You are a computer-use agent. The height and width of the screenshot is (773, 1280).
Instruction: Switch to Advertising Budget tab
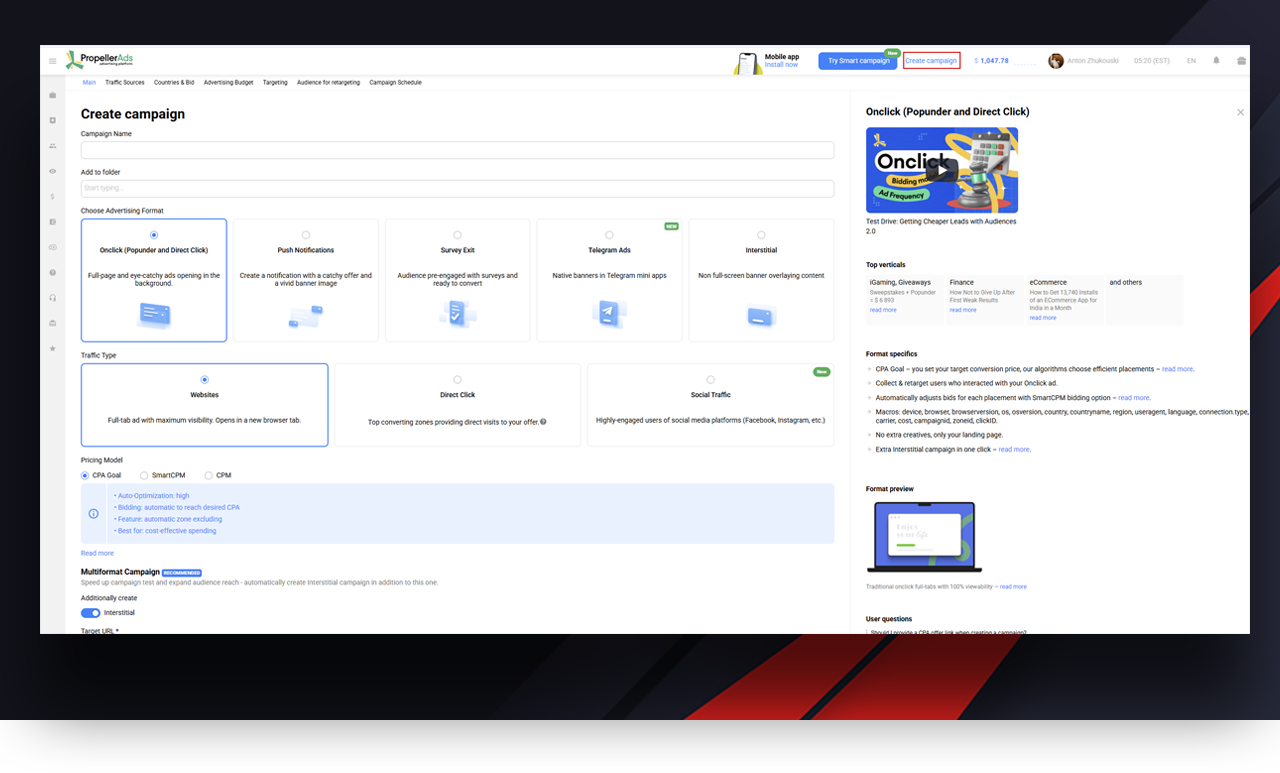click(x=228, y=83)
